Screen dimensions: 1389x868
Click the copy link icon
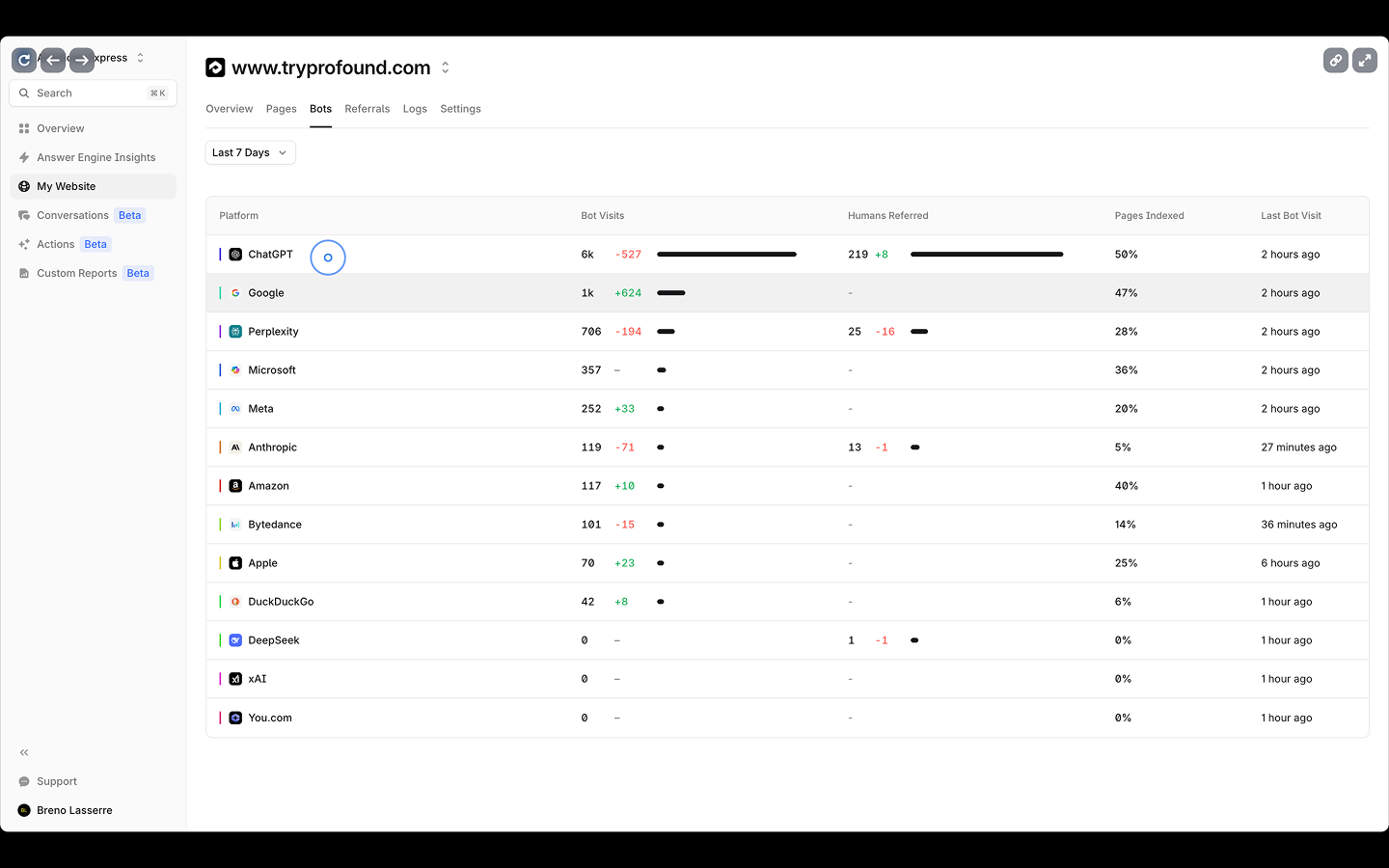1336,60
